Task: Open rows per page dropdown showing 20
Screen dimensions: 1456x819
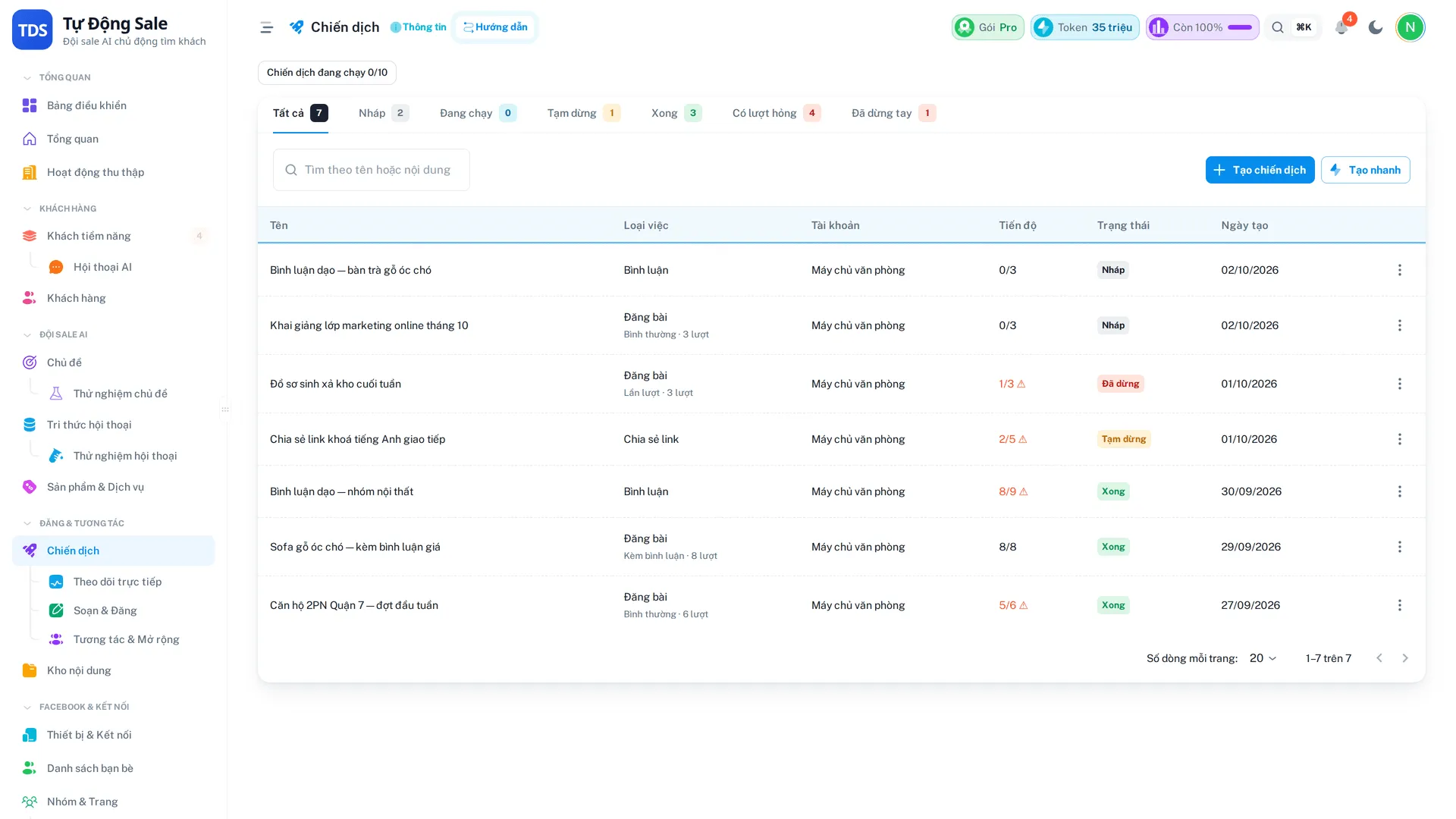Action: click(1263, 658)
